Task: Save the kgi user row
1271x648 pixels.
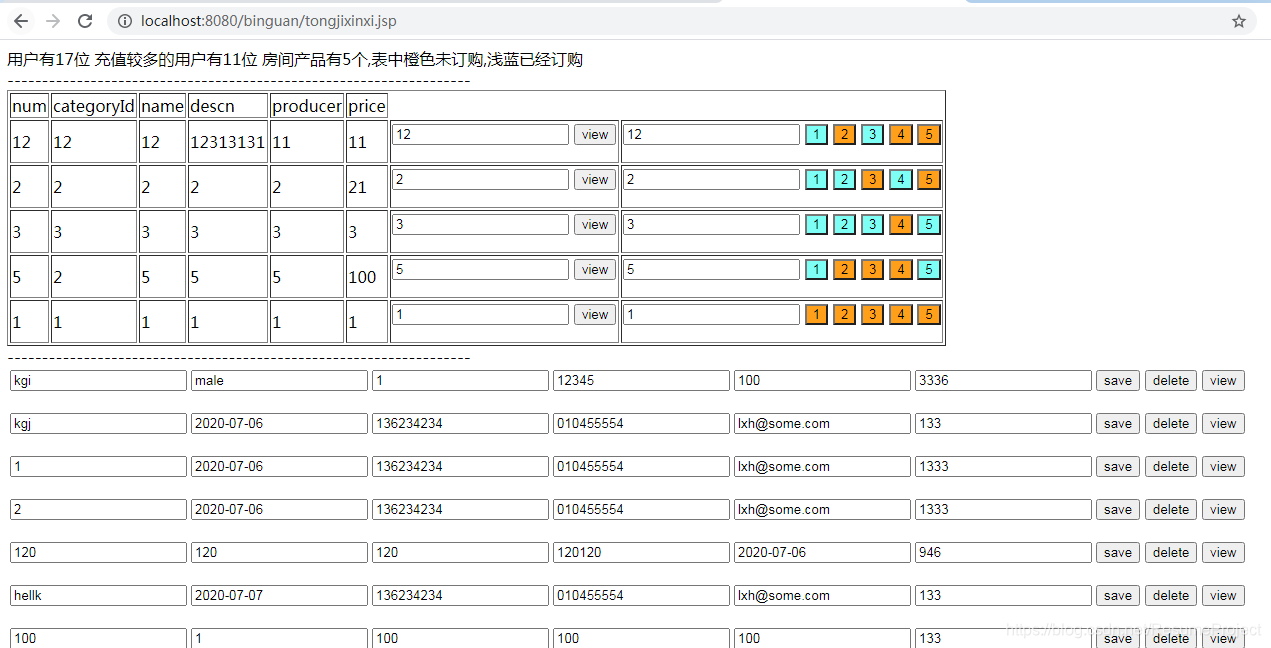Action: 1118,381
